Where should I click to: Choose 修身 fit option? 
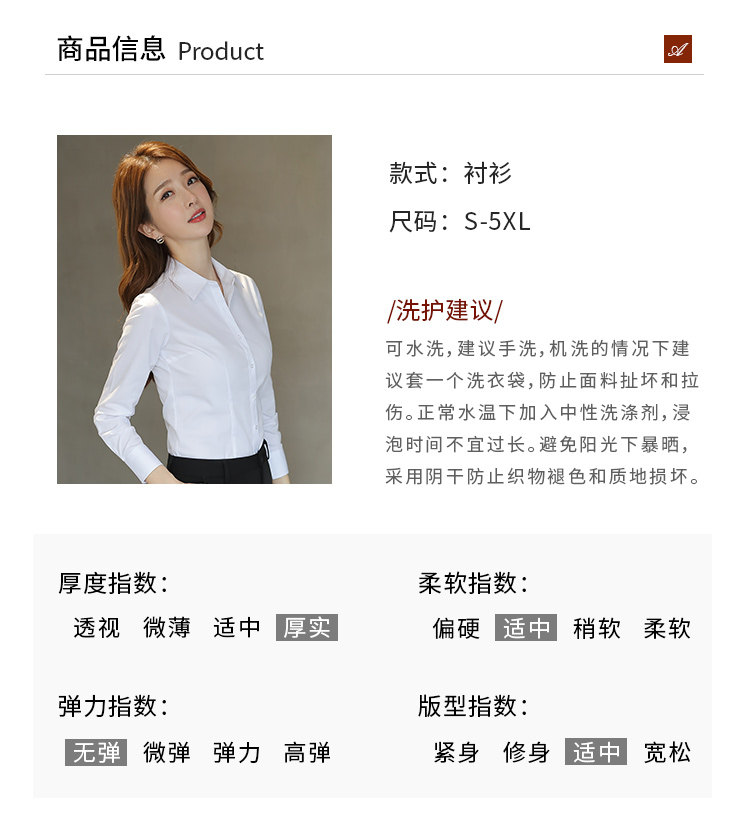[526, 752]
